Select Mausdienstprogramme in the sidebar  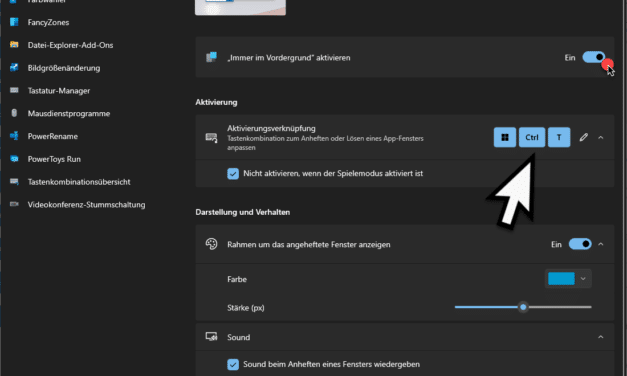pos(69,114)
